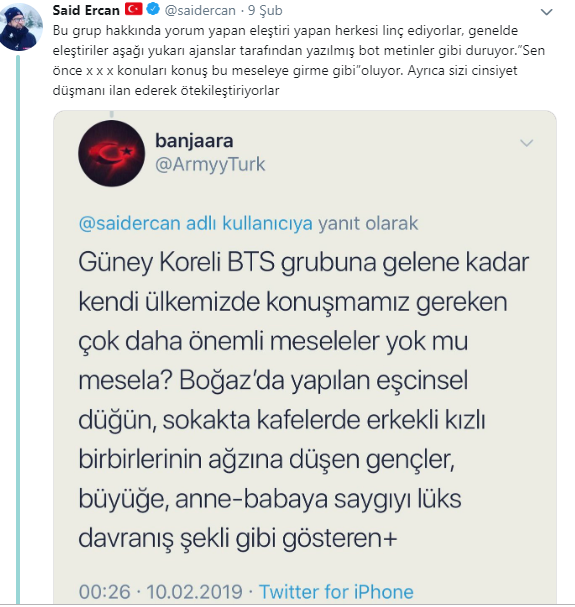
Task: Click the 00:26 time in quoted tweet
Action: point(105,592)
